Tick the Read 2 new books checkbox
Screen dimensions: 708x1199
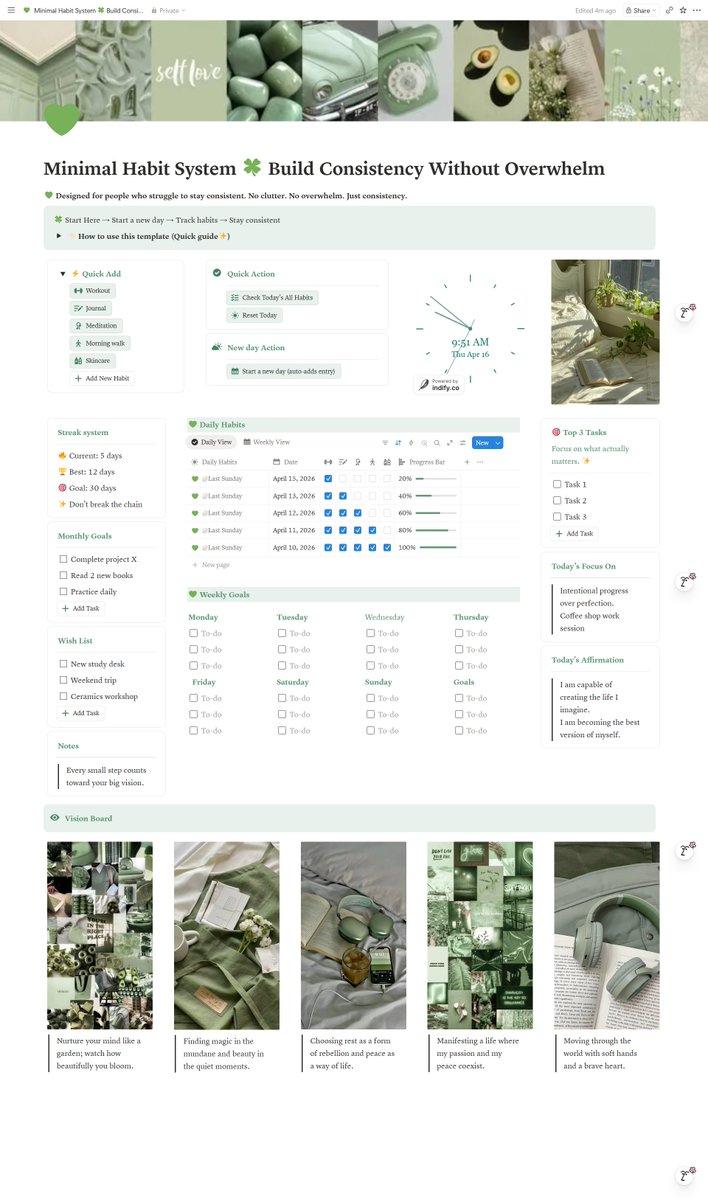(63, 575)
